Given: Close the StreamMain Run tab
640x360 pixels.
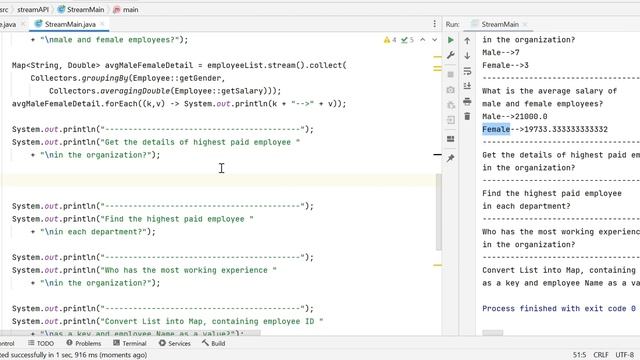Looking at the screenshot, I should tap(525, 24).
